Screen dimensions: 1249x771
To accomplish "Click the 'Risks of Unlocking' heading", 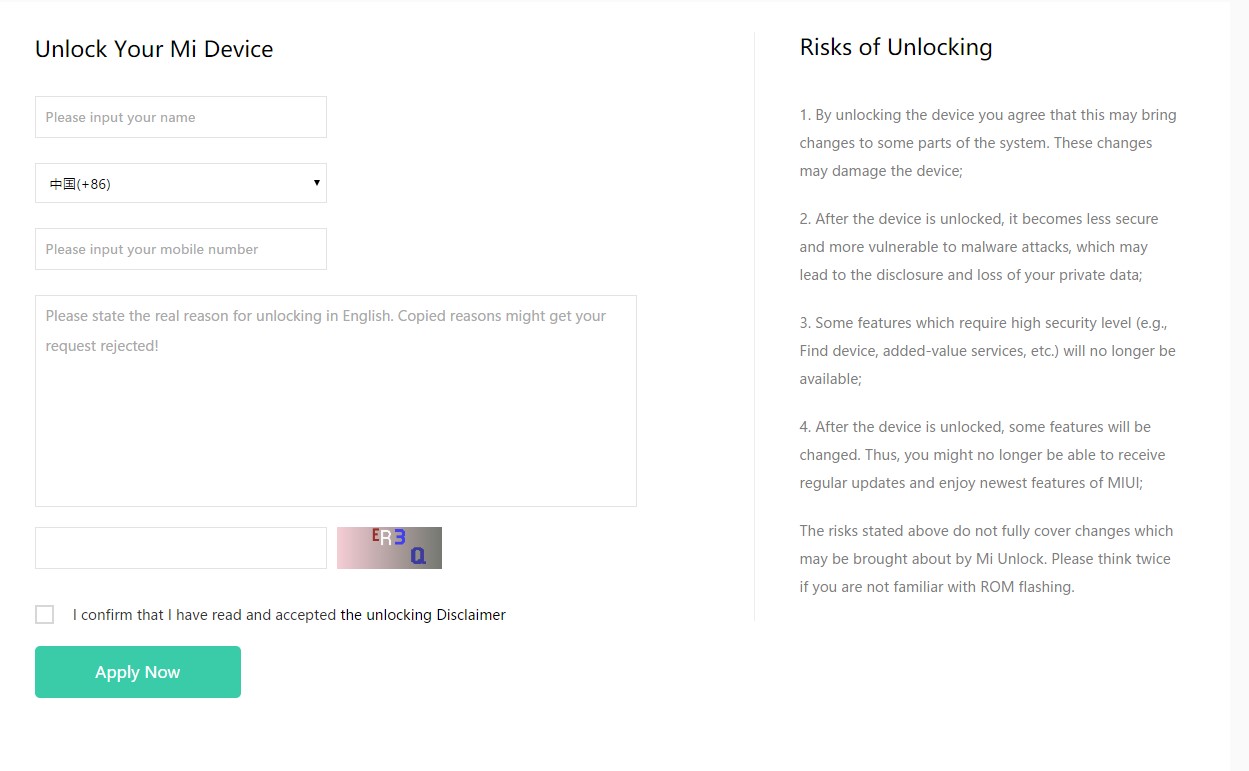I will 896,47.
